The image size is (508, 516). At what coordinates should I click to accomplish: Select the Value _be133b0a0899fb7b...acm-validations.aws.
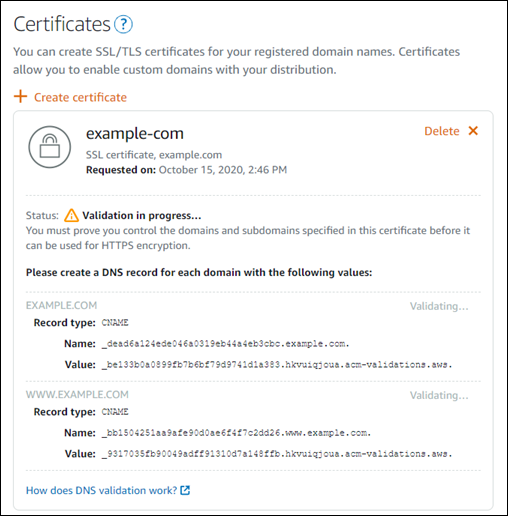[x=277, y=365]
